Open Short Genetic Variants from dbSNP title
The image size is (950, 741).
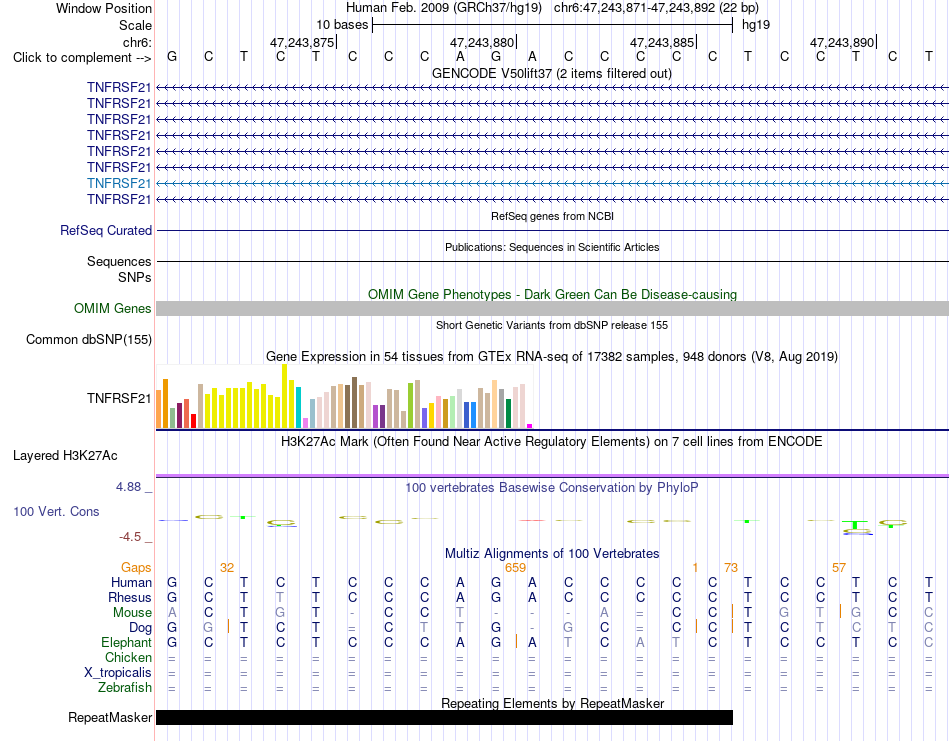(x=552, y=325)
